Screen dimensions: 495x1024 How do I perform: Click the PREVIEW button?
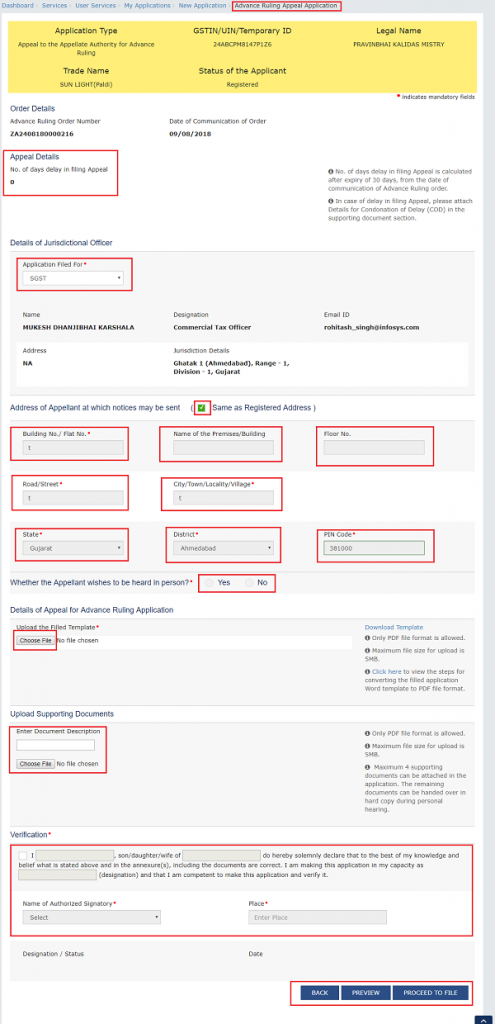tap(366, 993)
